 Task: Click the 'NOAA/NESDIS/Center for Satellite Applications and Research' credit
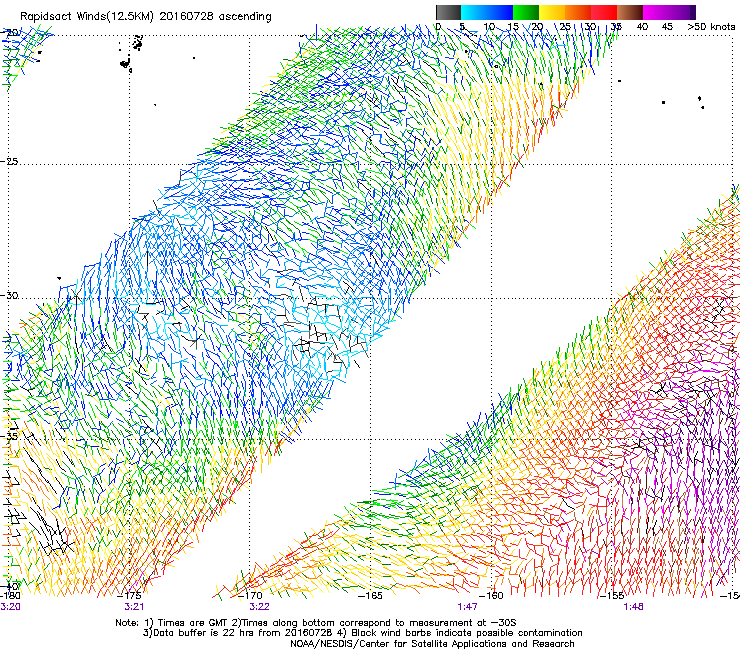(432, 644)
